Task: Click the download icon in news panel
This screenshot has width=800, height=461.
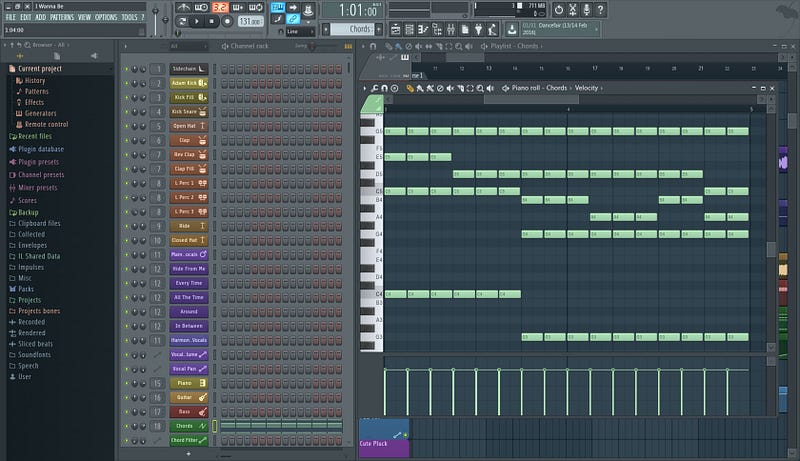Action: [512, 30]
